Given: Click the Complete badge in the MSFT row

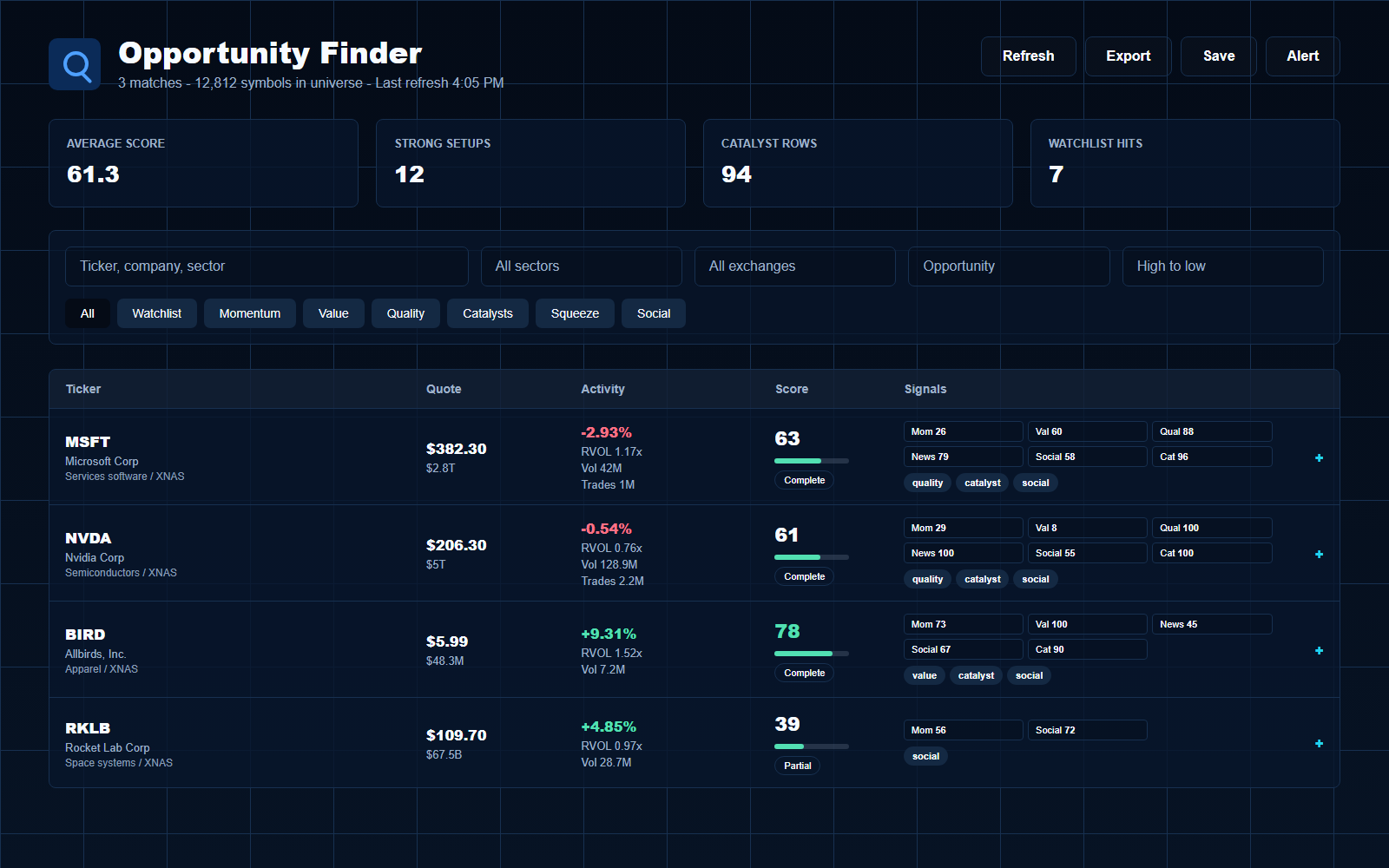Looking at the screenshot, I should point(805,480).
